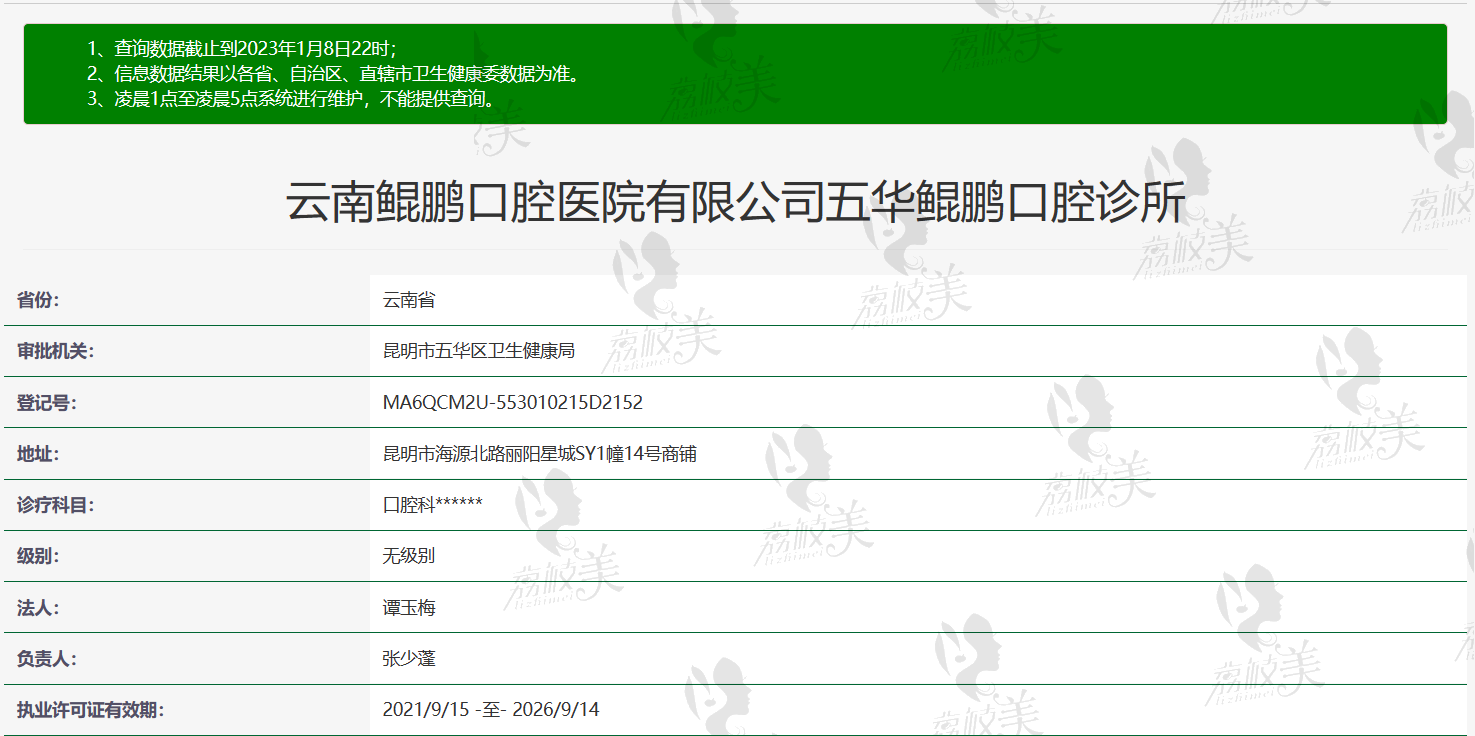1475x736 pixels.
Task: Click the value 无级别
Action: click(x=409, y=556)
